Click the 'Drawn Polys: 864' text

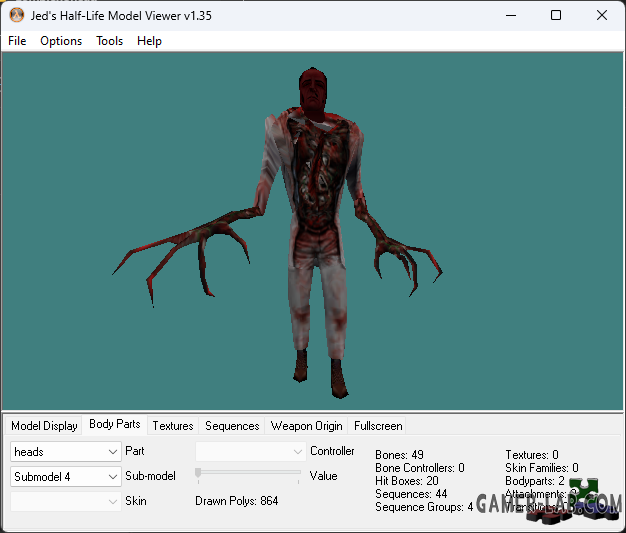236,501
